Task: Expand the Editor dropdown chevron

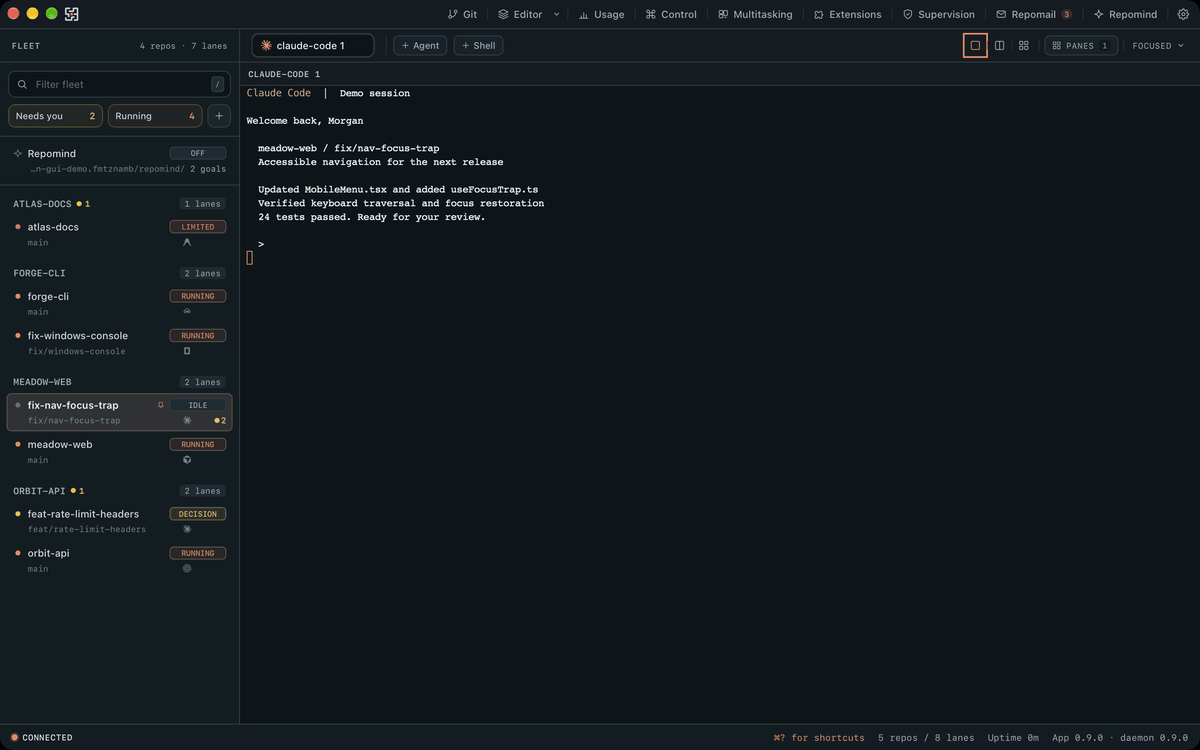Action: [x=557, y=14]
